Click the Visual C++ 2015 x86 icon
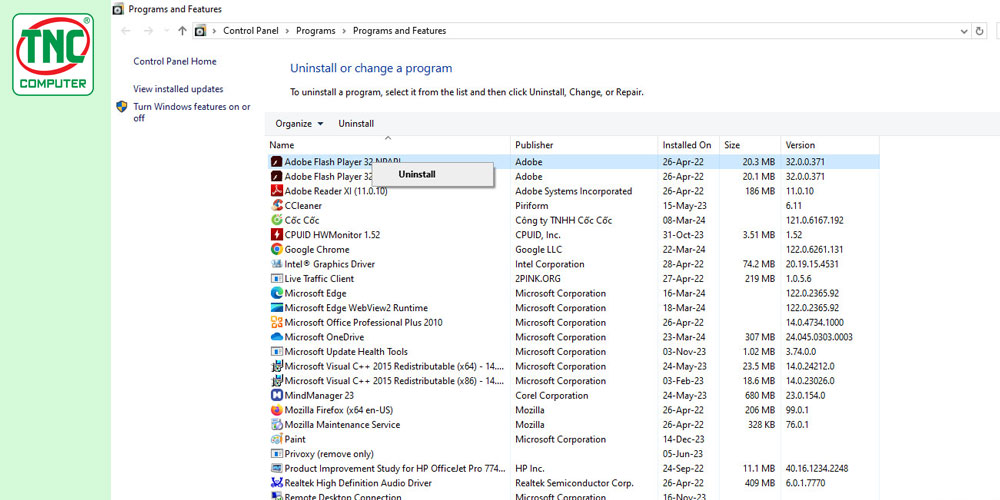The image size is (1000, 500). [277, 381]
